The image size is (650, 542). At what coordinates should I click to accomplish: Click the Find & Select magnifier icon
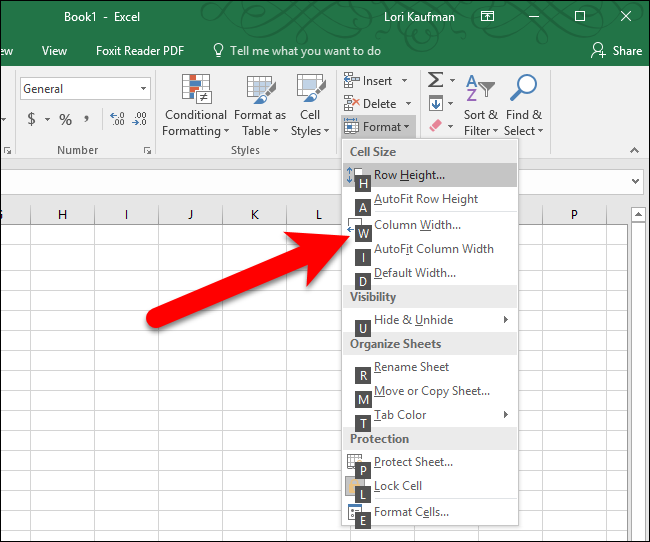click(523, 90)
